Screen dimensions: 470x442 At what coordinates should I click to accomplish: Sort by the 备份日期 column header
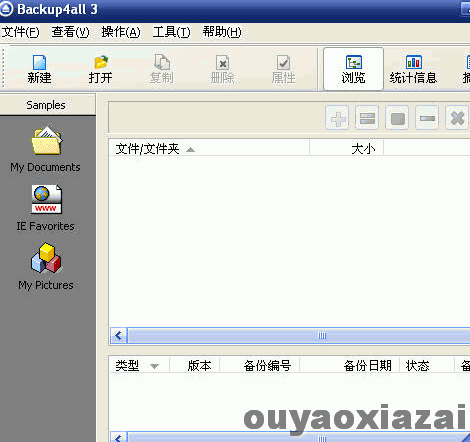350,366
